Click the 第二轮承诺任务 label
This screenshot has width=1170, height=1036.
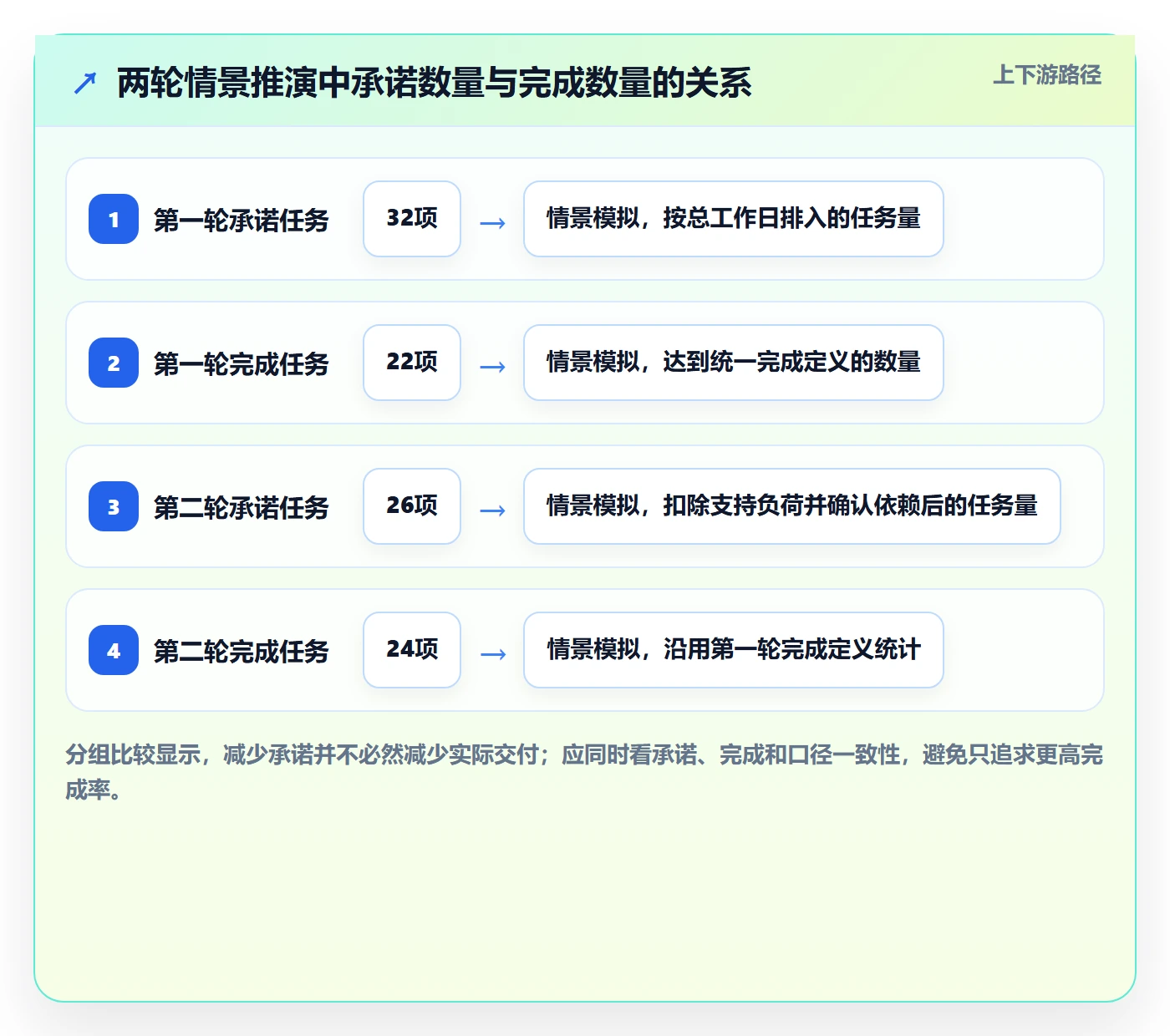click(x=242, y=508)
